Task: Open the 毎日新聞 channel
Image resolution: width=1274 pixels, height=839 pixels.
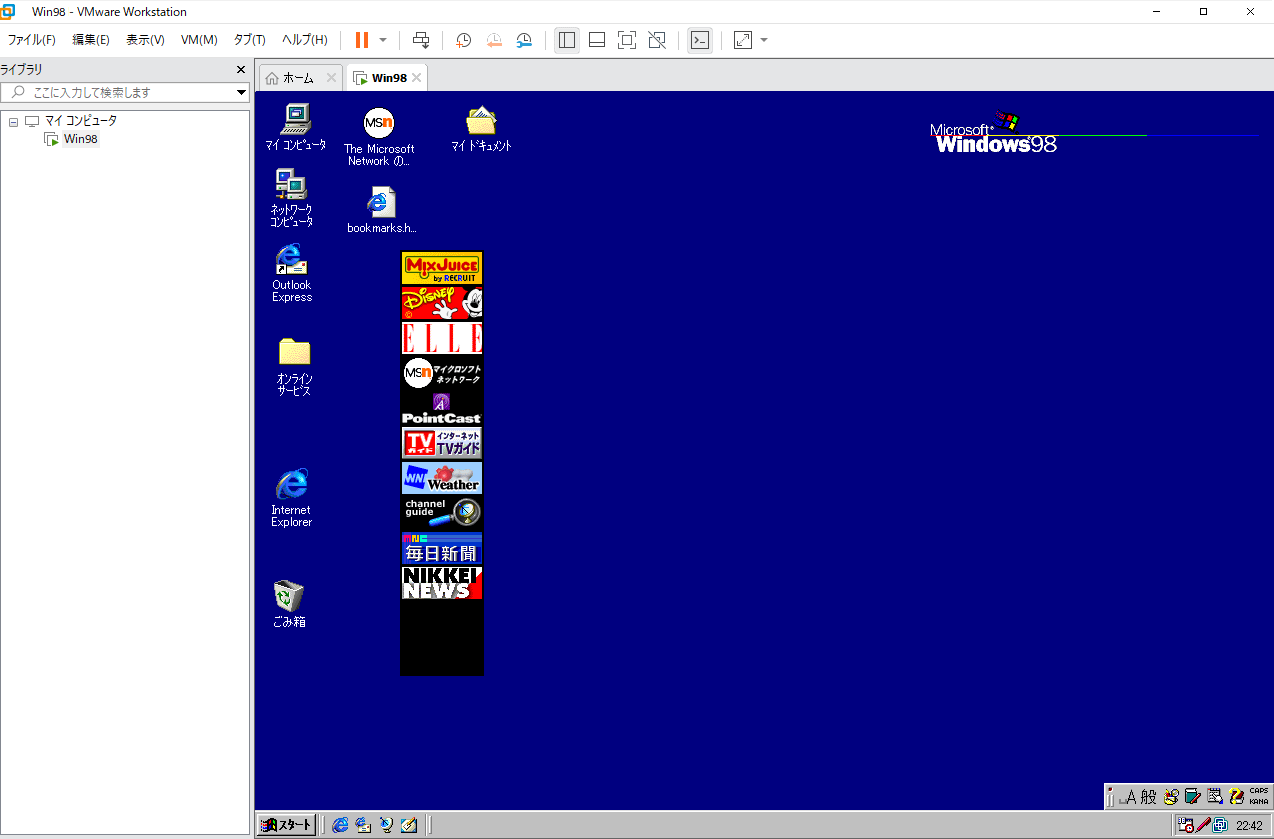Action: coord(442,548)
